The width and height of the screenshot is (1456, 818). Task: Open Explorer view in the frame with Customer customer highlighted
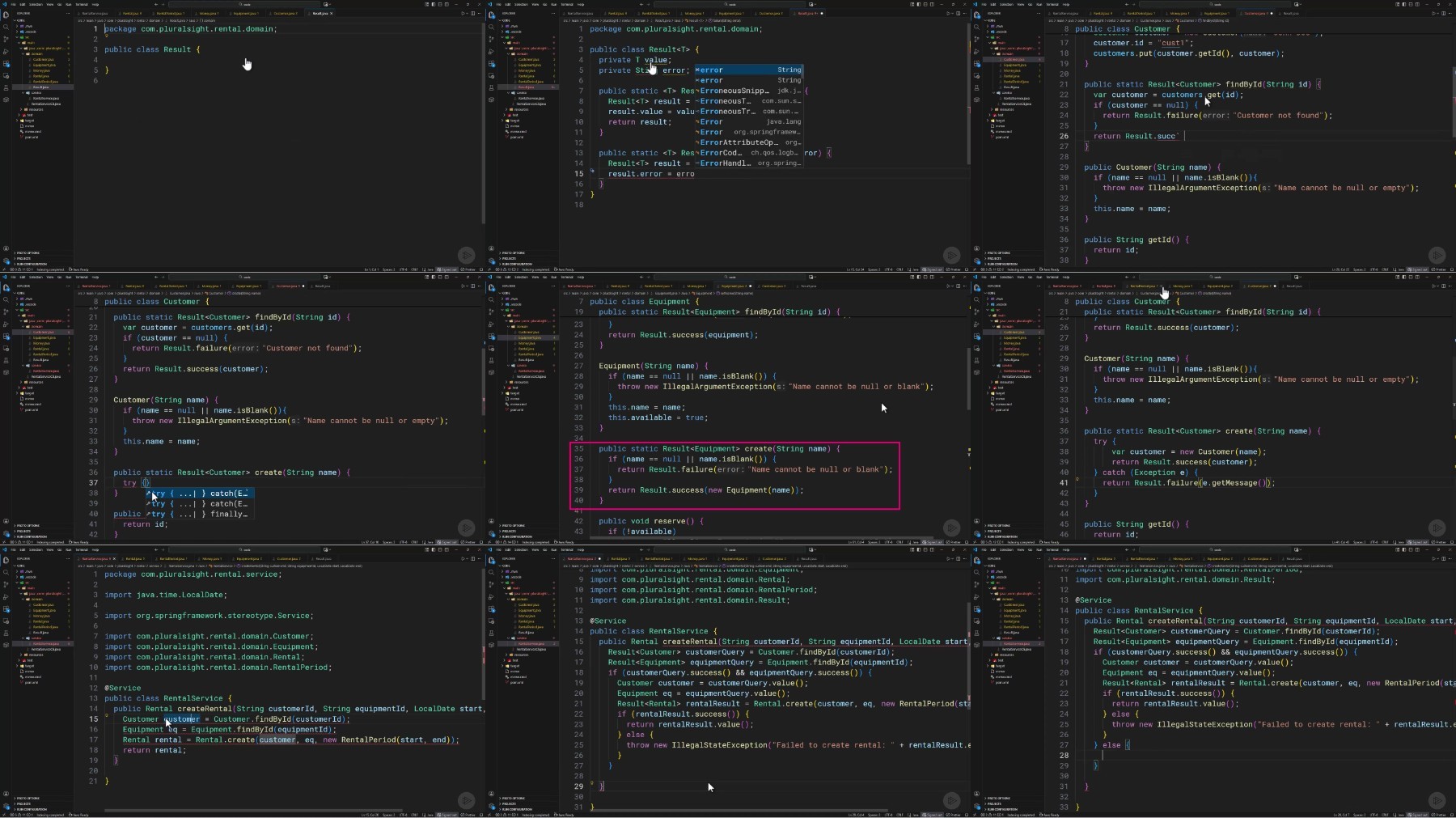[x=6, y=560]
